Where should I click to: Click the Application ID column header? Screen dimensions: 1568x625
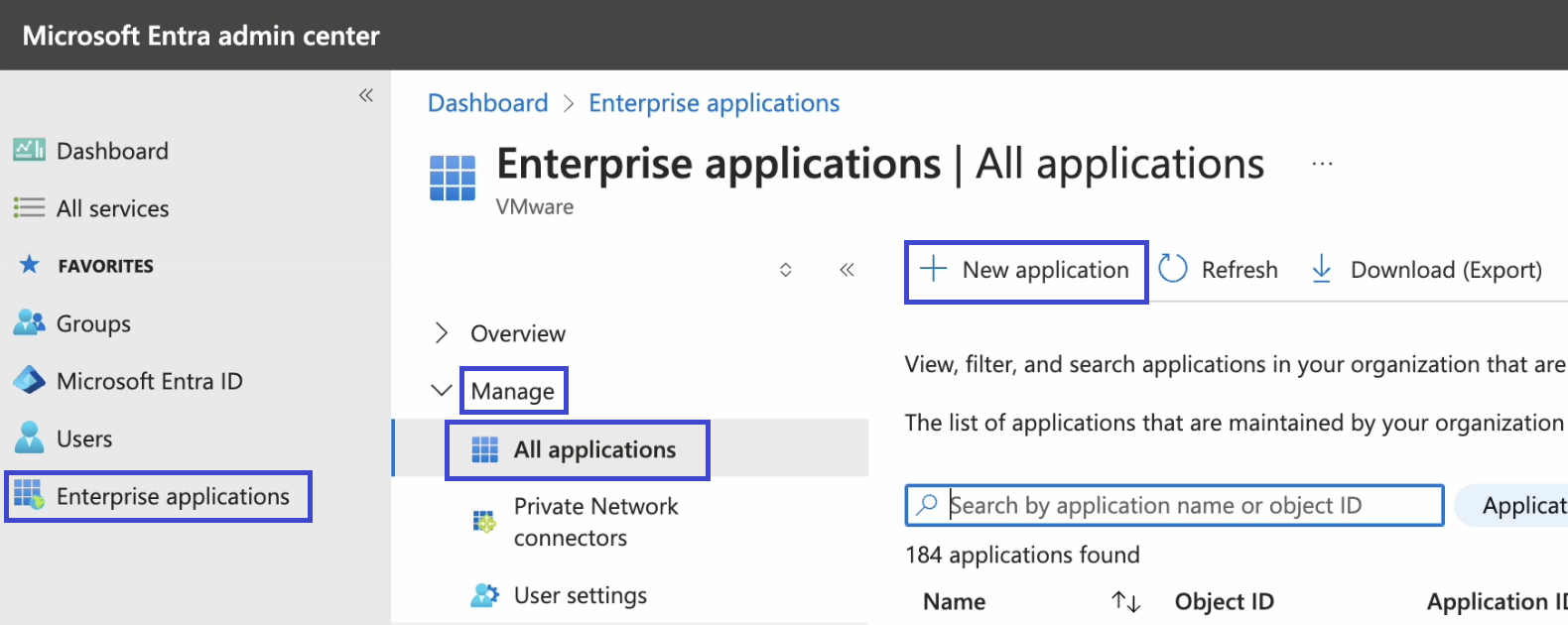point(1497,601)
